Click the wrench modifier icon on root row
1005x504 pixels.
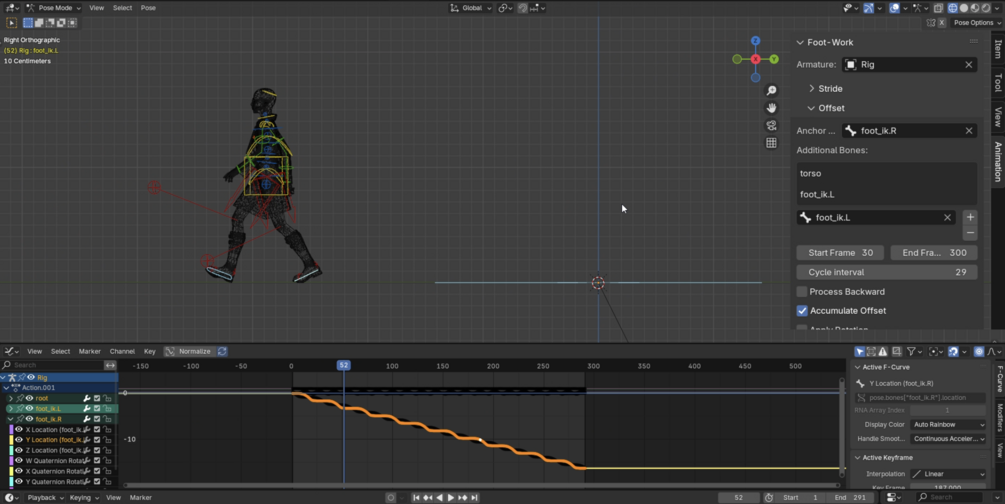tap(87, 398)
